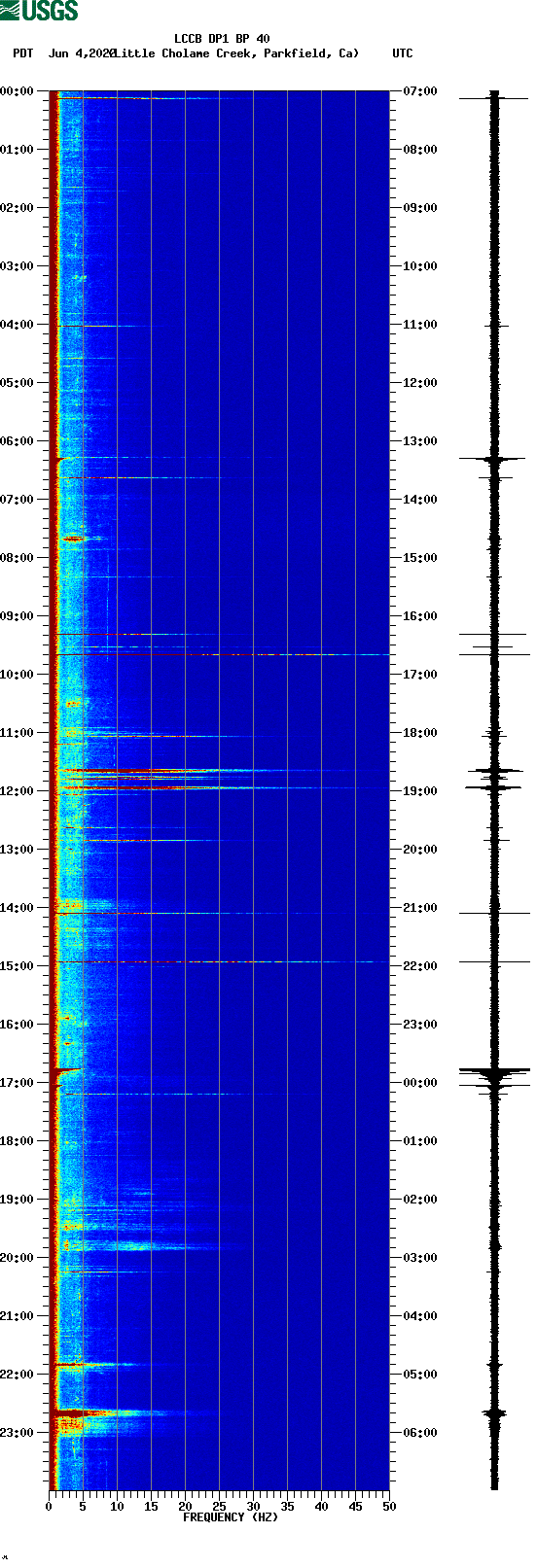
Task: Click the 06:00 UTC time label
Action: pos(420,1433)
